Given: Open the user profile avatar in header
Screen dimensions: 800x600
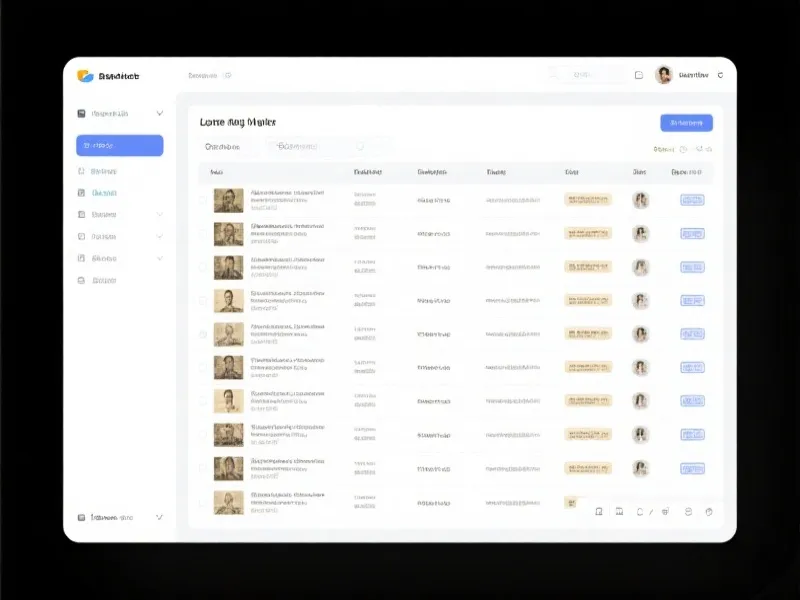Looking at the screenshot, I should coord(664,75).
